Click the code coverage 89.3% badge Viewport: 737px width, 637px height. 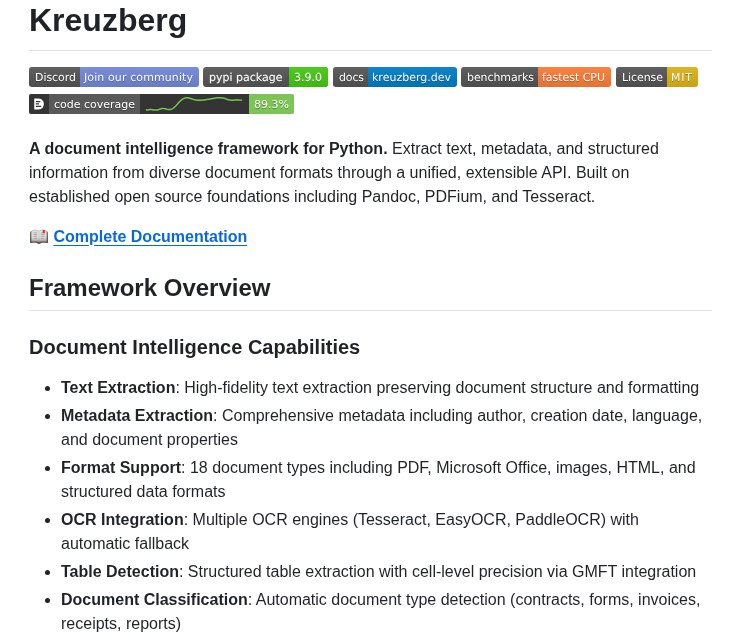pos(161,104)
